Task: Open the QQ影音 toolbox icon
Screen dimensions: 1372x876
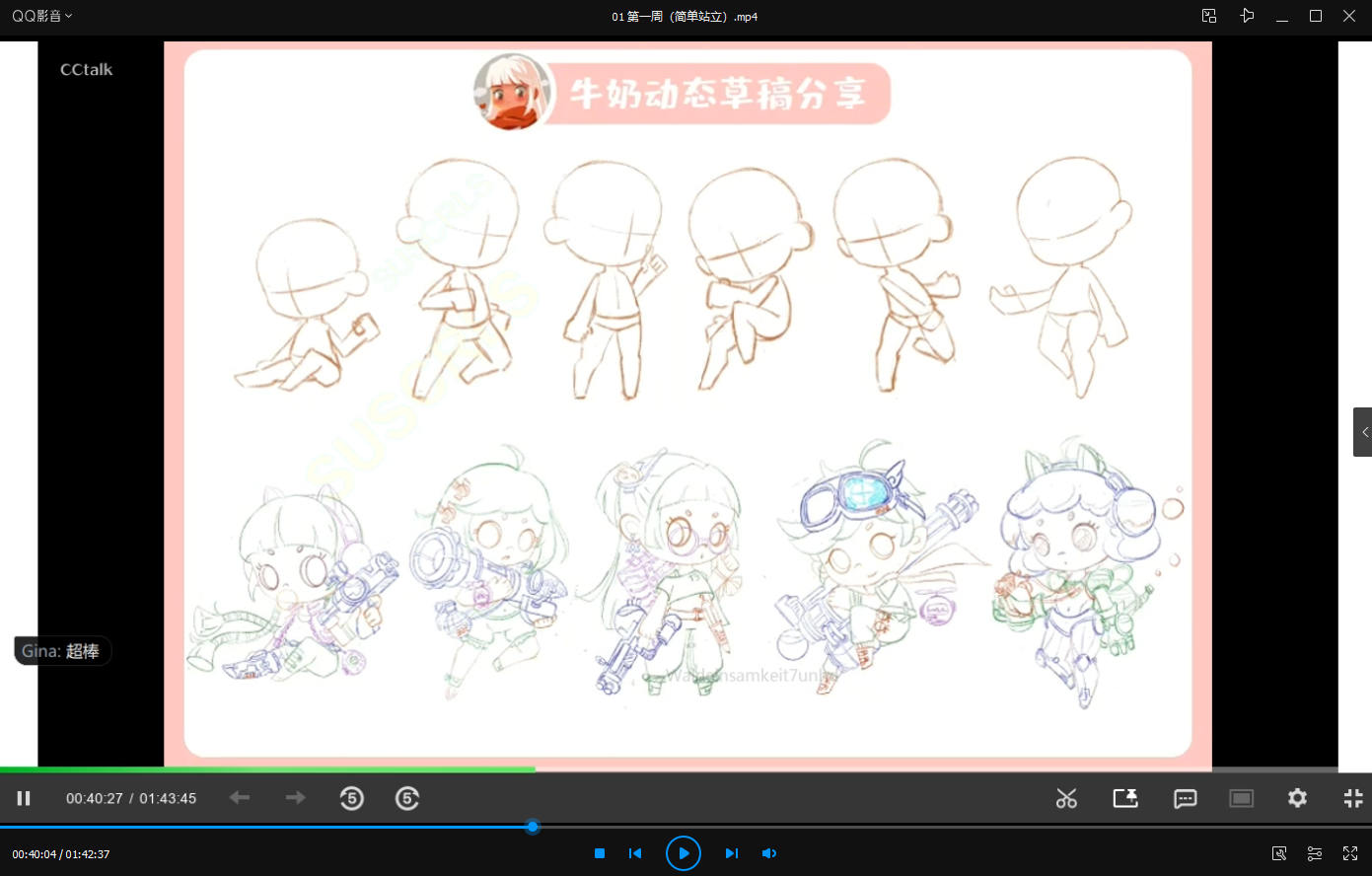Action: (x=1279, y=853)
